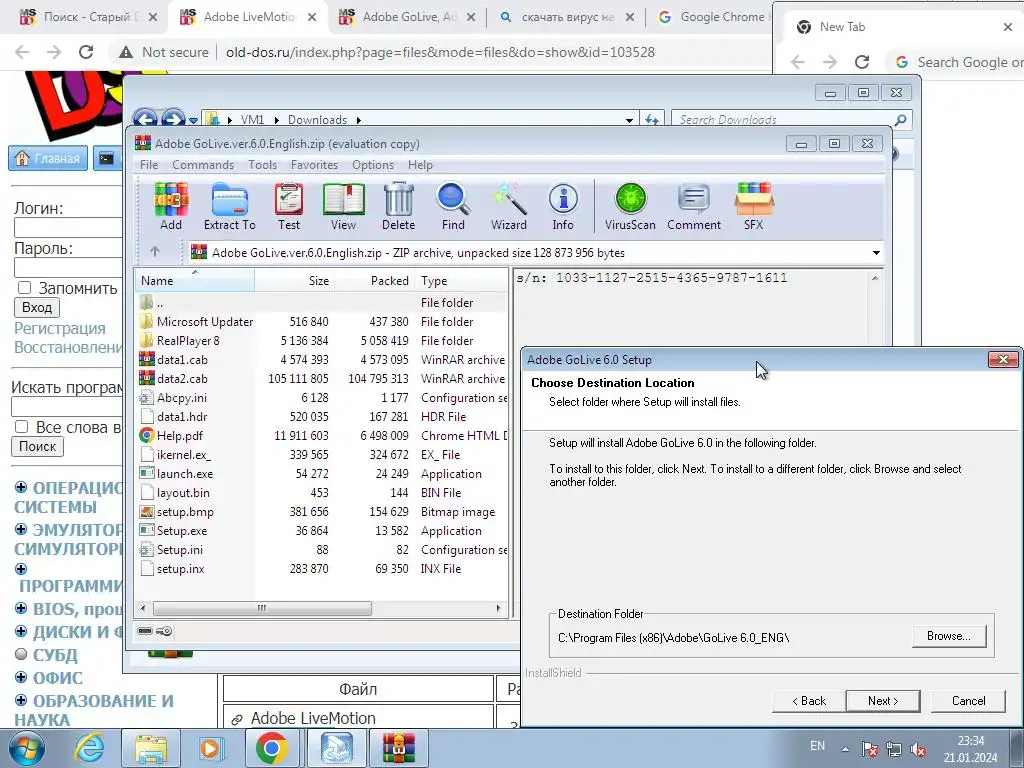Tick the Запомнить checkbox
The image size is (1024, 768).
(25, 288)
